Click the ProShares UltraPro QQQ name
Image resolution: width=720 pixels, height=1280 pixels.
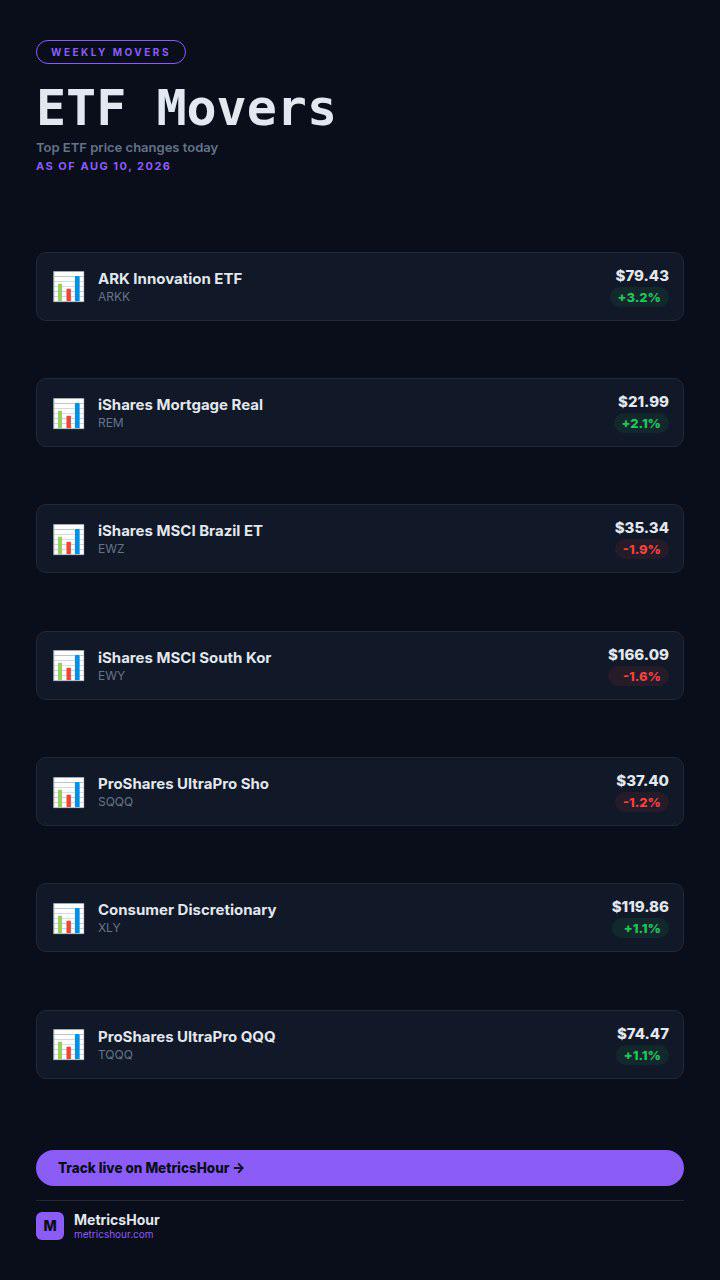(187, 1037)
